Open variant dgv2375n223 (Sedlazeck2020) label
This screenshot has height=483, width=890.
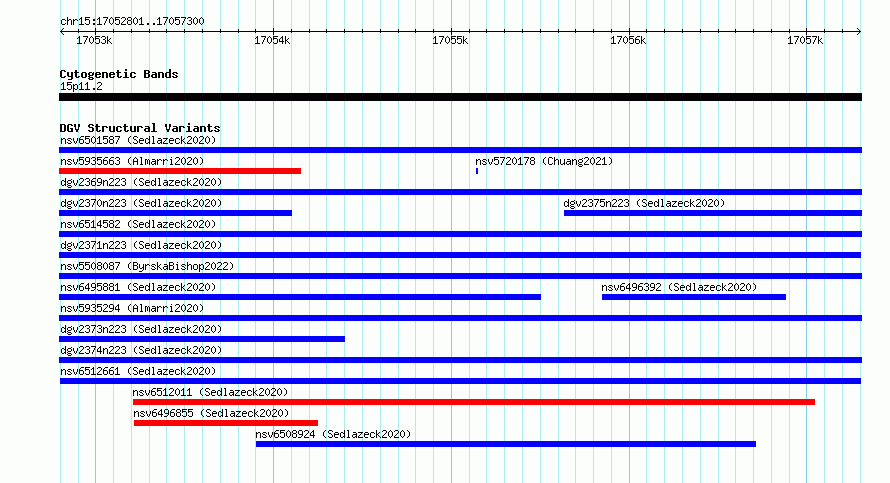[x=644, y=203]
